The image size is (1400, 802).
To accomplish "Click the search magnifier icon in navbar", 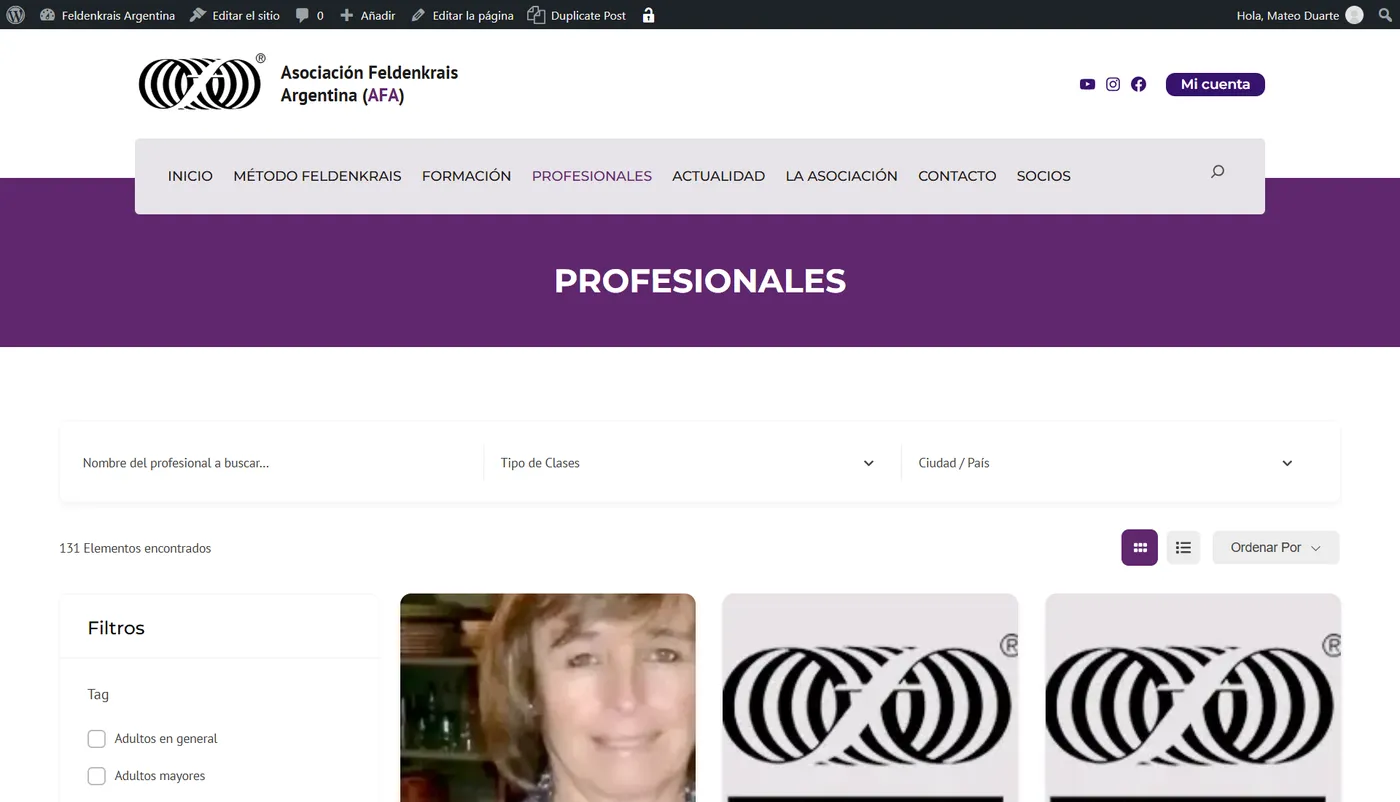I will [x=1217, y=172].
